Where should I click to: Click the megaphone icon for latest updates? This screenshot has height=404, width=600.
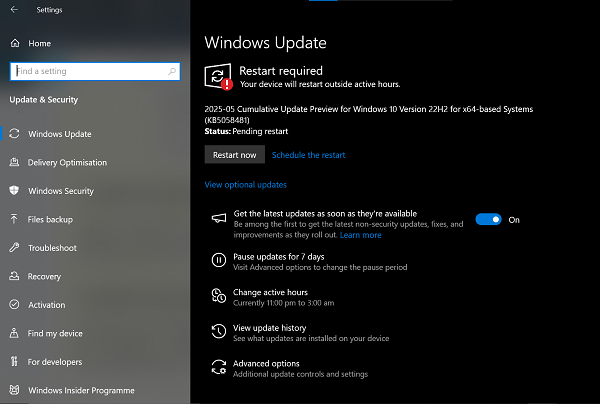[219, 218]
